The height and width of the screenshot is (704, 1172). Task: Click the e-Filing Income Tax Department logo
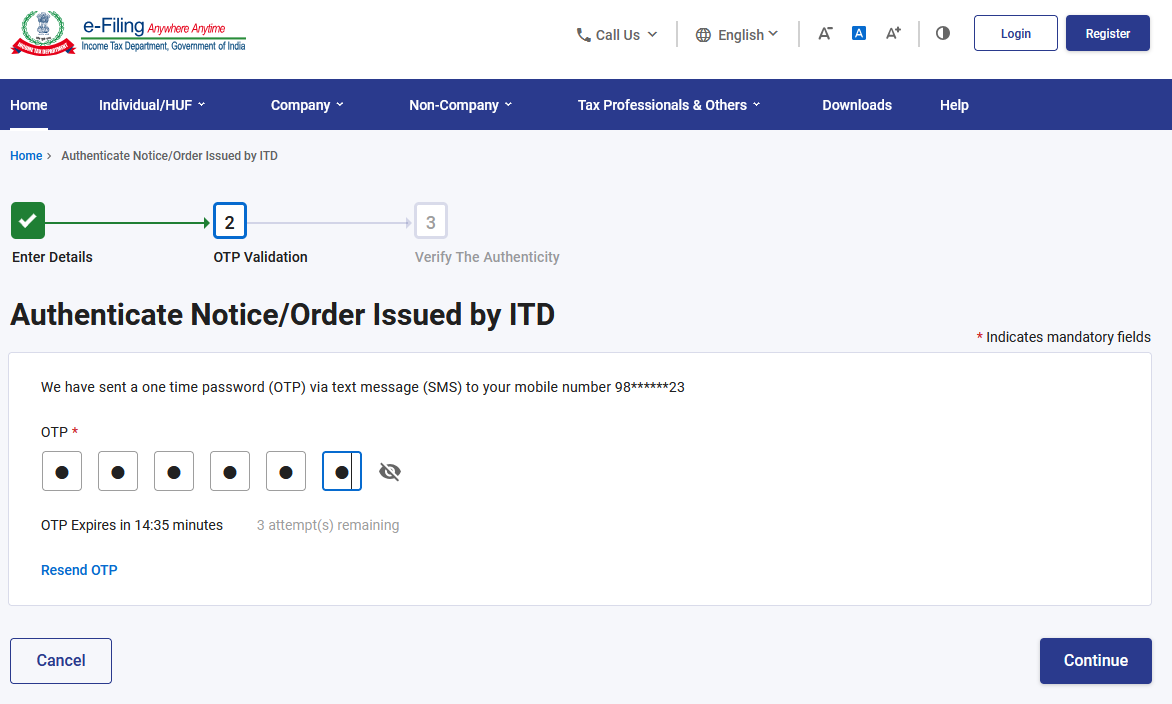(128, 34)
